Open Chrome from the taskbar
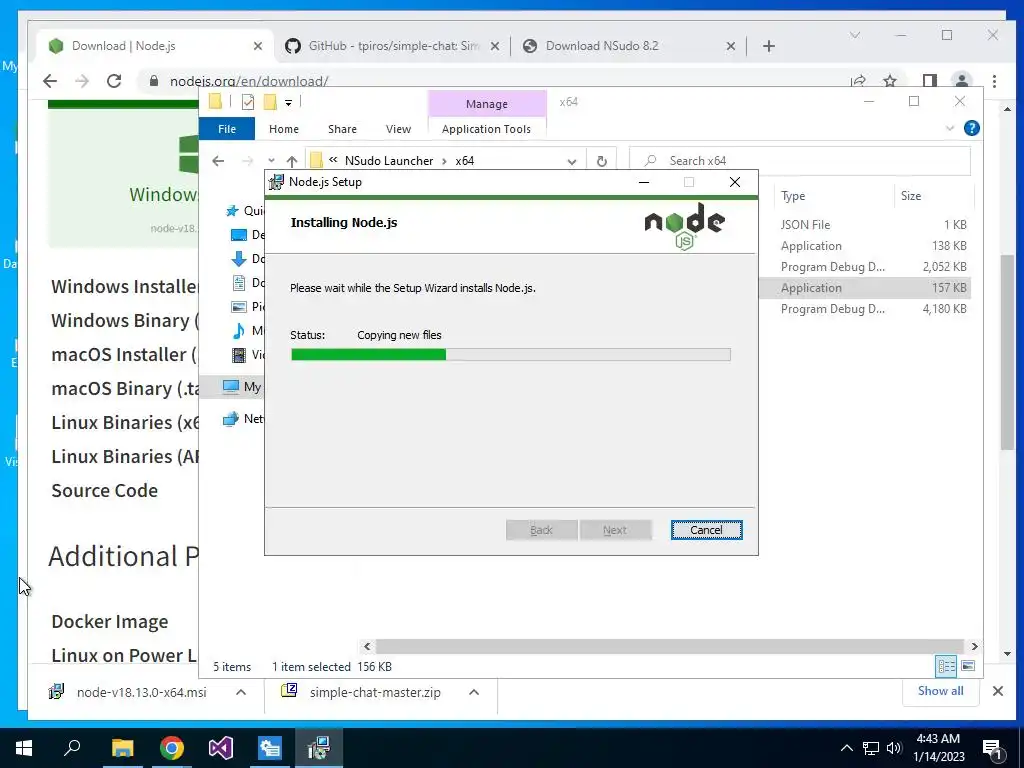1024x768 pixels. pos(172,748)
